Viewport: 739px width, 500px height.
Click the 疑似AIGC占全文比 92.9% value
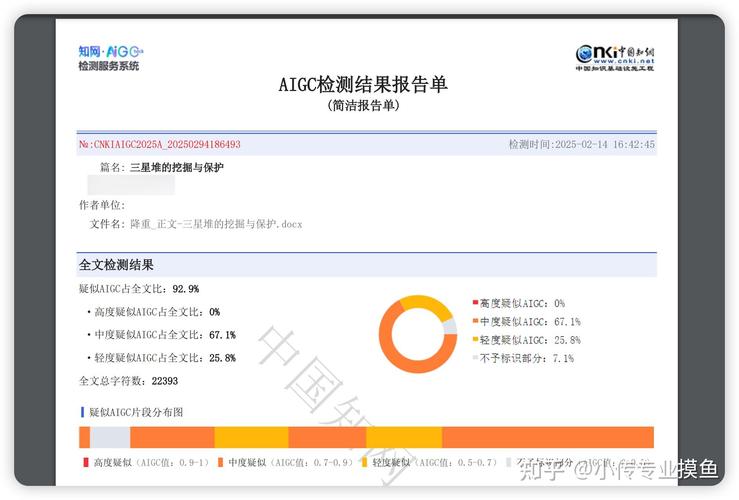pos(186,289)
